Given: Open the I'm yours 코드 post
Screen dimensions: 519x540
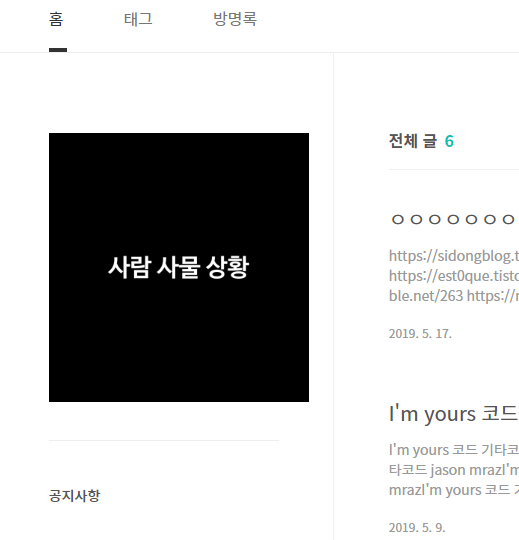Looking at the screenshot, I should (454, 413).
